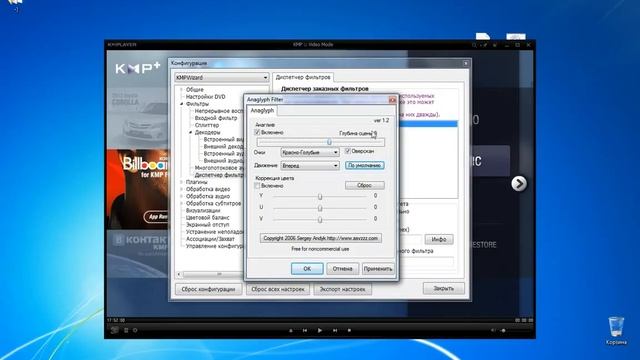Toggle the Оверскан checkbox
The image size is (640, 360).
pos(348,151)
